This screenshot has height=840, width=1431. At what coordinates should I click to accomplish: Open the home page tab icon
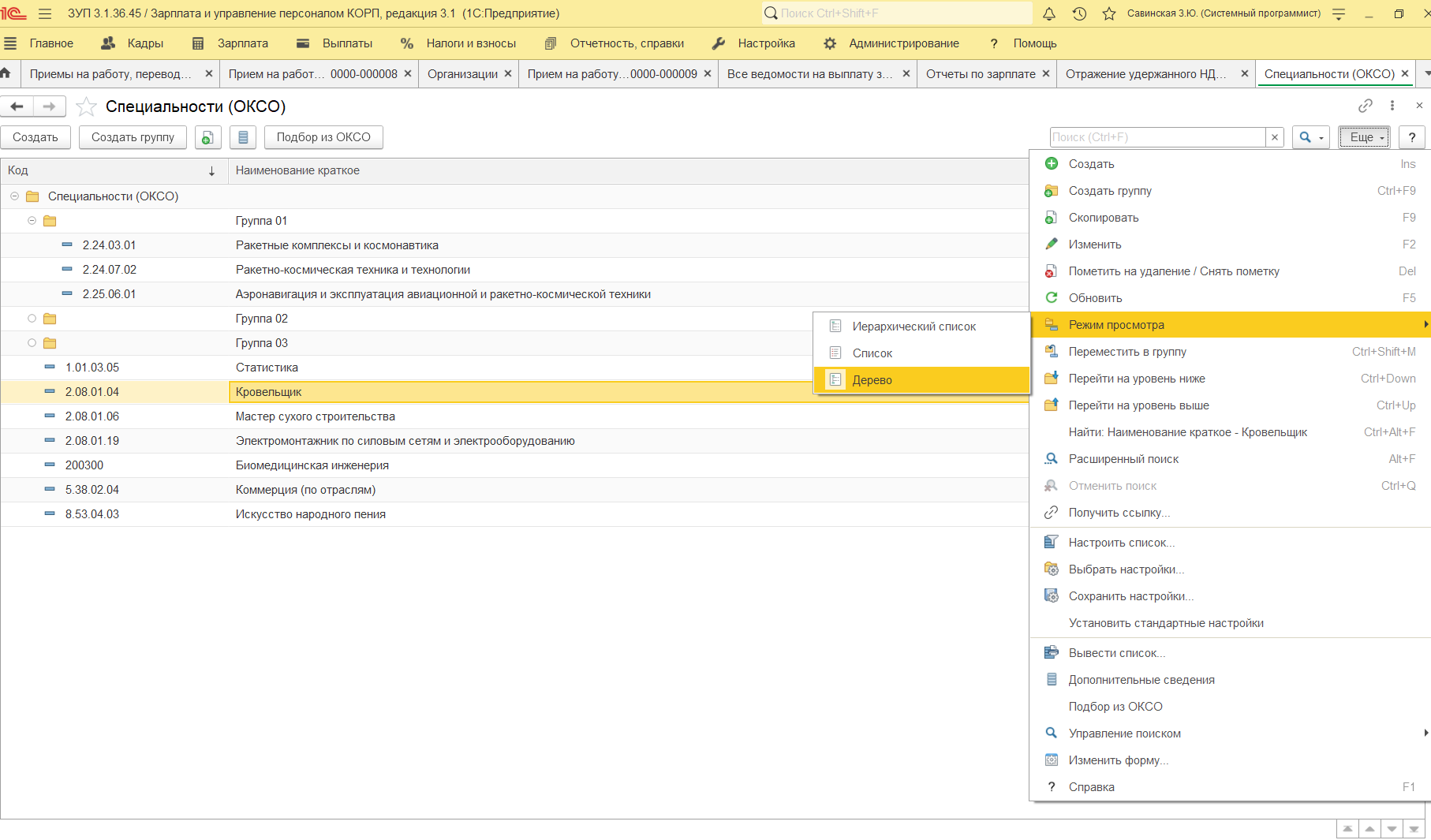(x=6, y=73)
